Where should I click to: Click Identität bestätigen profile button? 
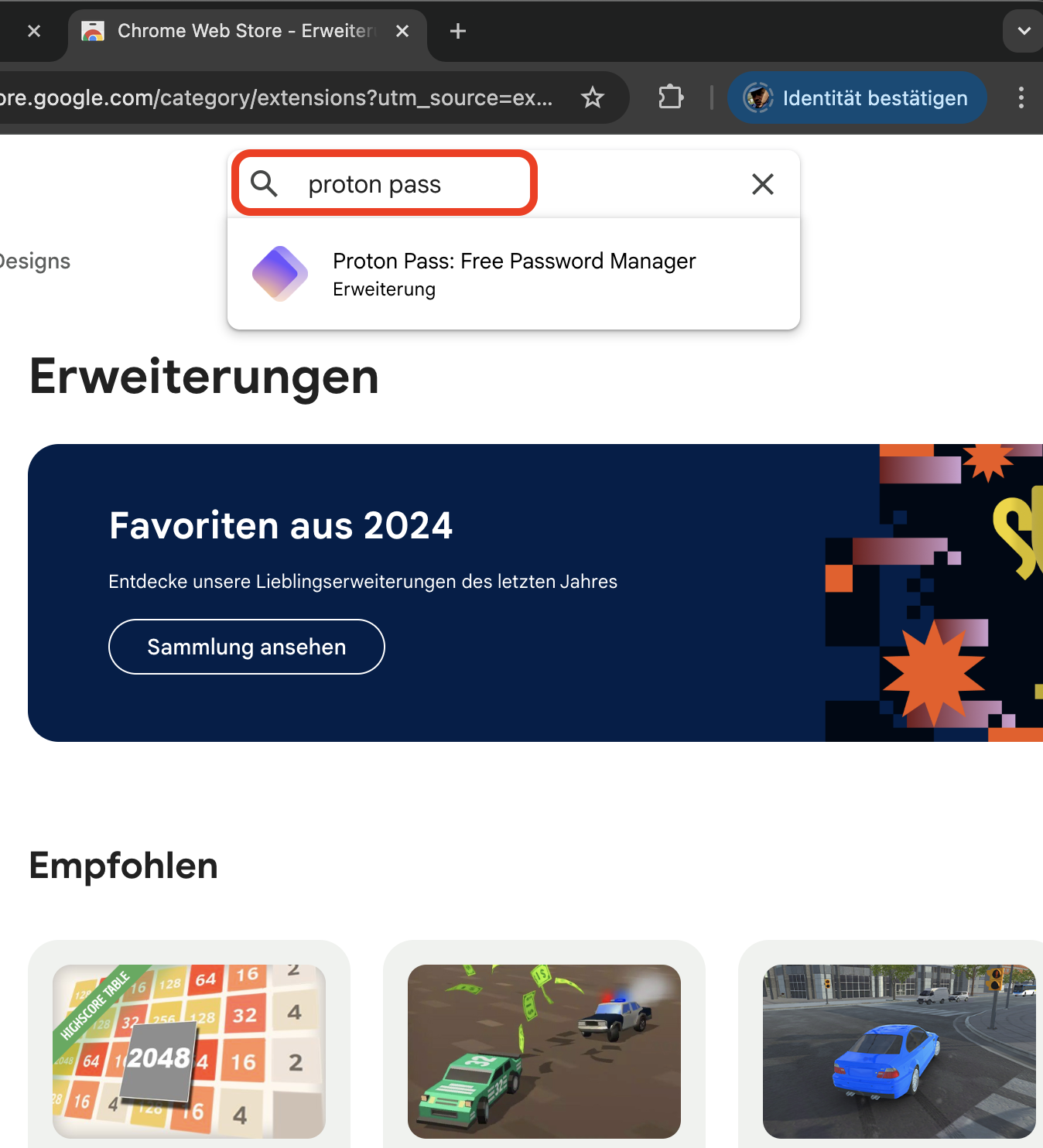click(857, 97)
